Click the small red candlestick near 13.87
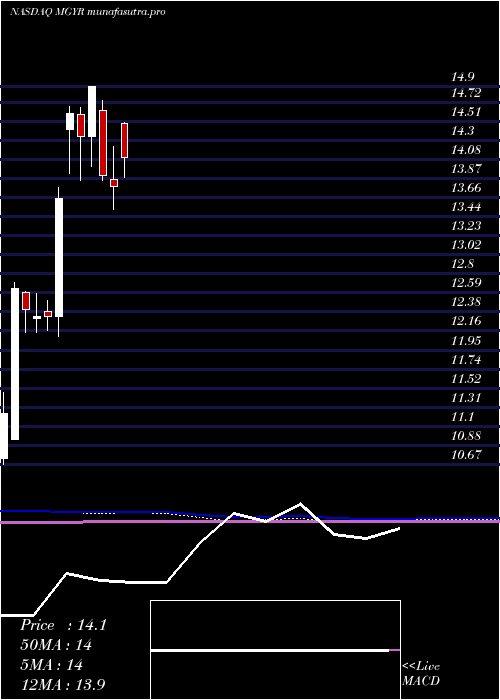 coord(114,183)
